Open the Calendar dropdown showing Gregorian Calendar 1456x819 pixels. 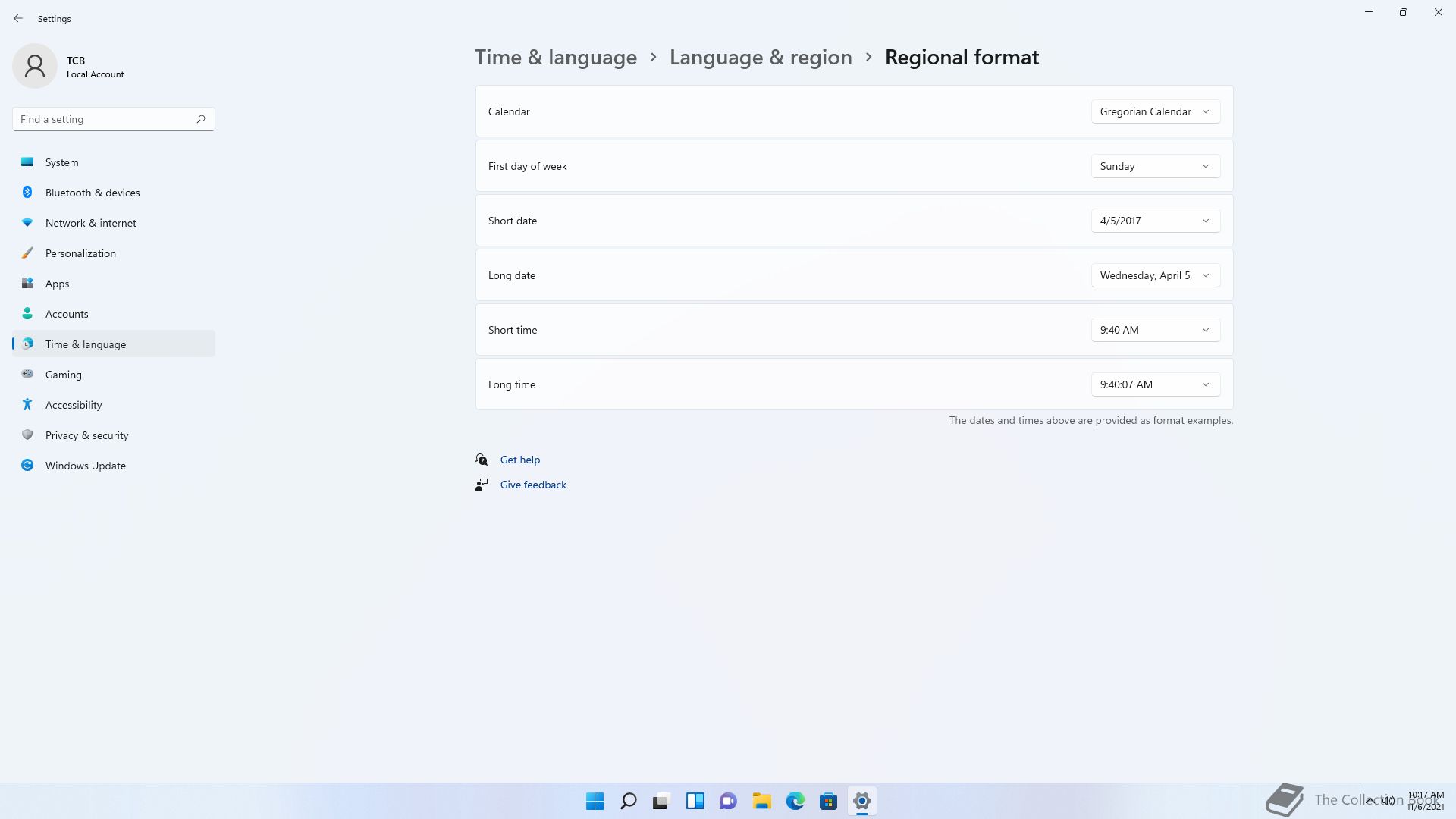coord(1156,111)
